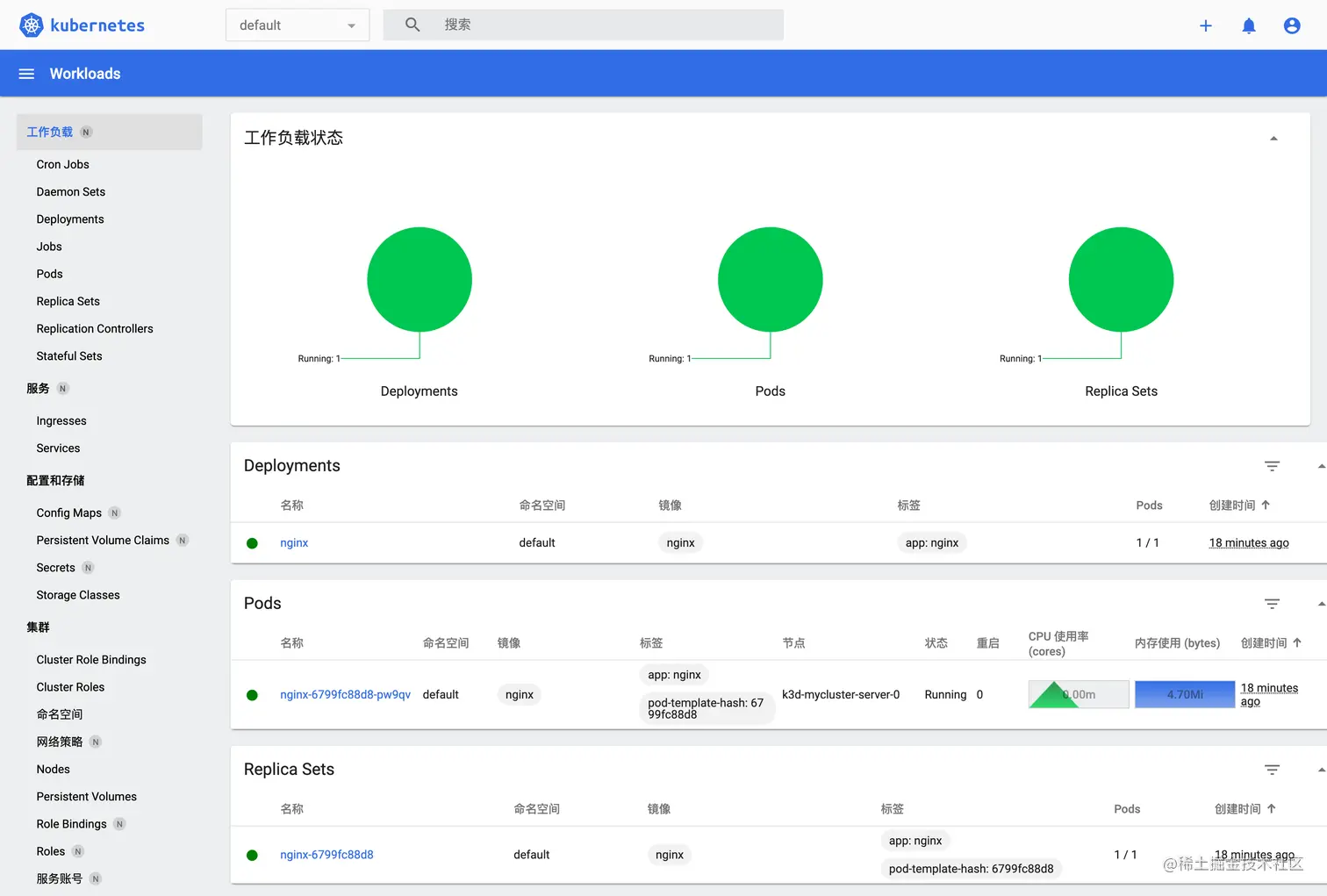Image resolution: width=1327 pixels, height=896 pixels.
Task: Collapse the Pods card
Action: (x=1321, y=604)
